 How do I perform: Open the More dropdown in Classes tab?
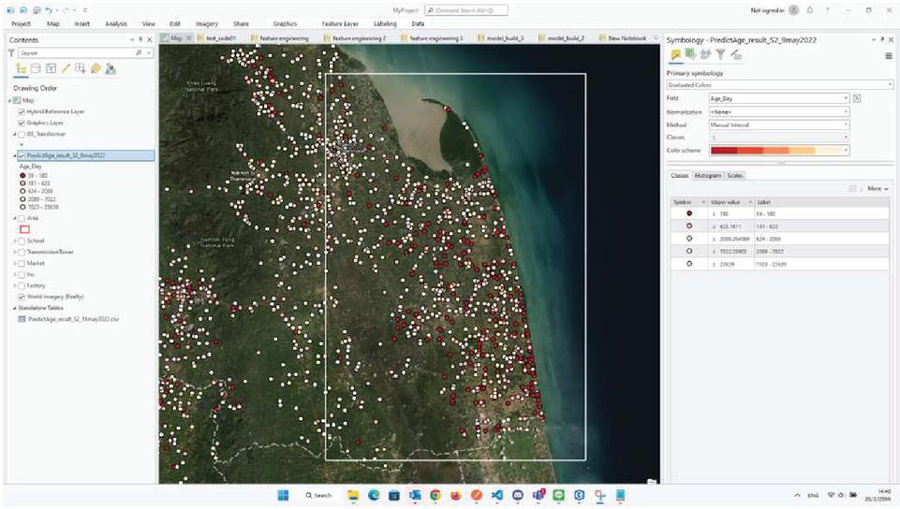tap(878, 189)
